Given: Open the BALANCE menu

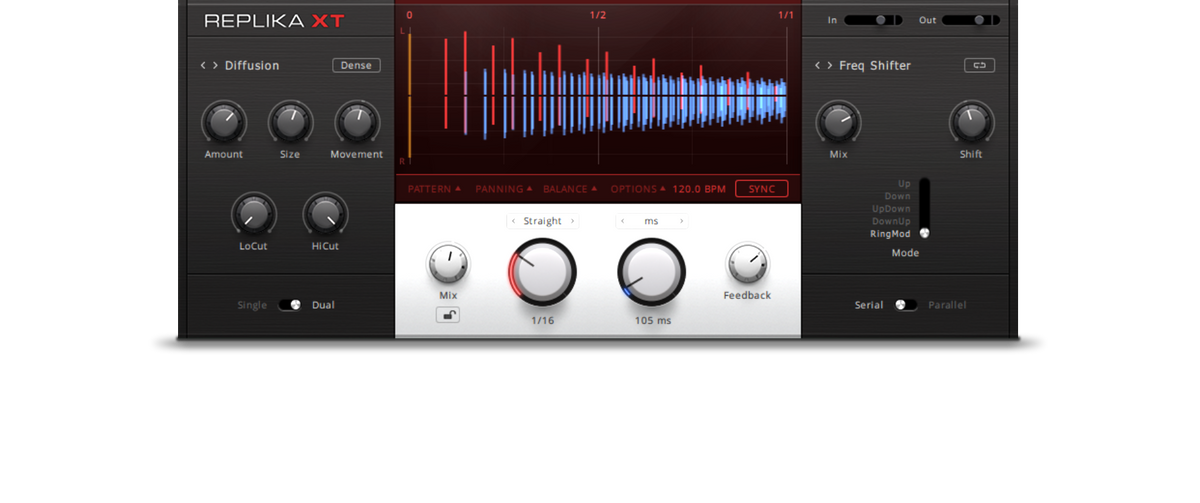Looking at the screenshot, I should (x=570, y=189).
